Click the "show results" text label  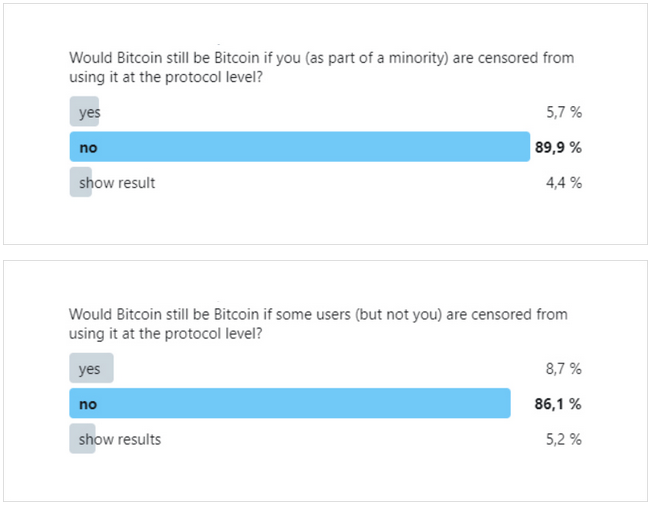(x=120, y=439)
